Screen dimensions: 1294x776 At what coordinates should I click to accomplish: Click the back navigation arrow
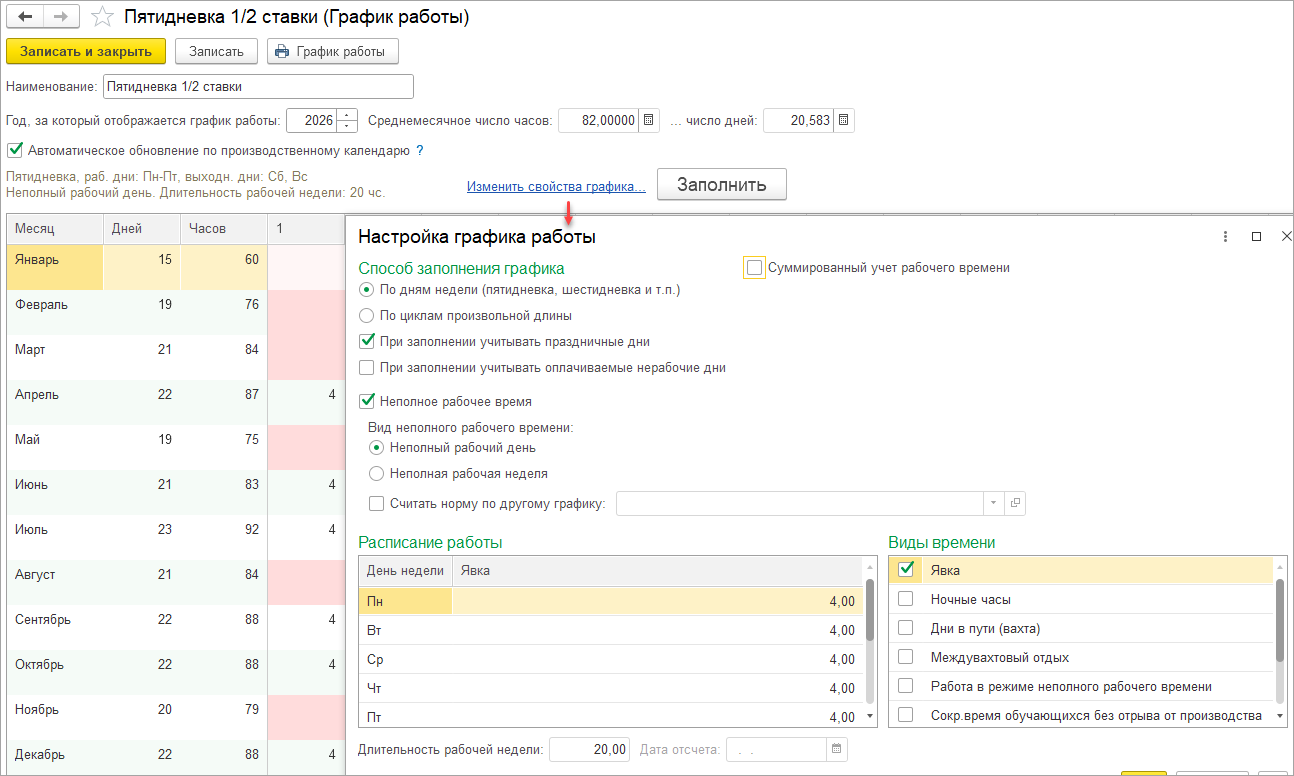(25, 17)
